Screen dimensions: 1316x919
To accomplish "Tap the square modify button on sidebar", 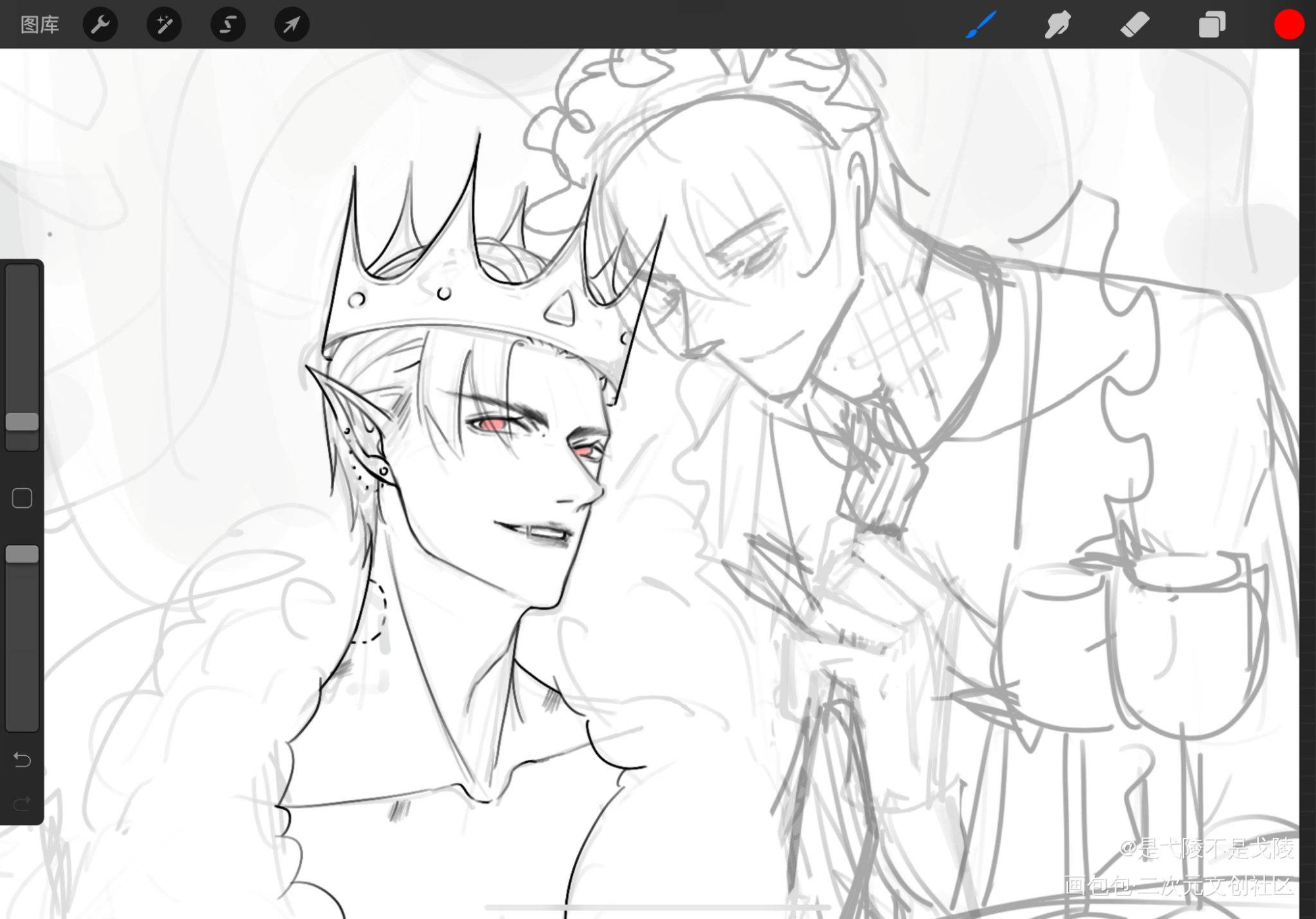I will coord(22,498).
